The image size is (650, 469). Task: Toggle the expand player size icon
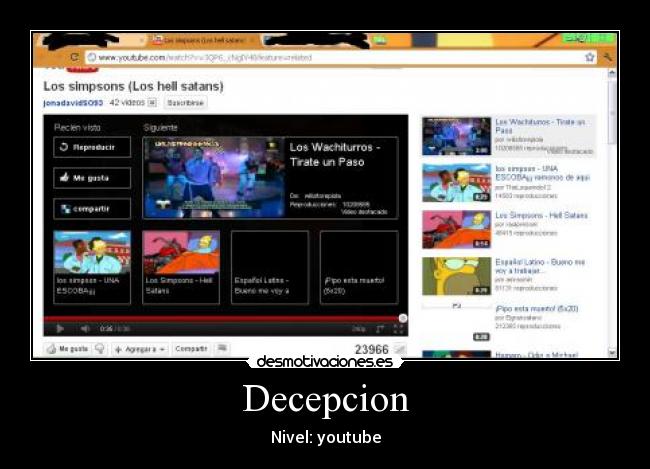pos(380,329)
